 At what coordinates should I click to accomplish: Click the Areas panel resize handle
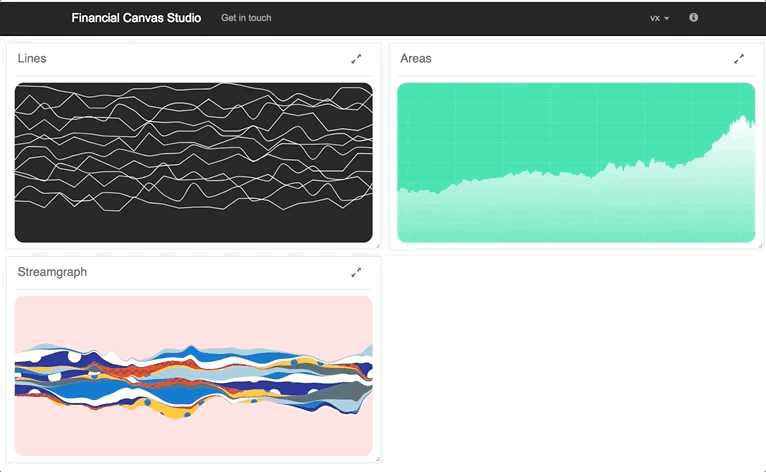tap(760, 245)
